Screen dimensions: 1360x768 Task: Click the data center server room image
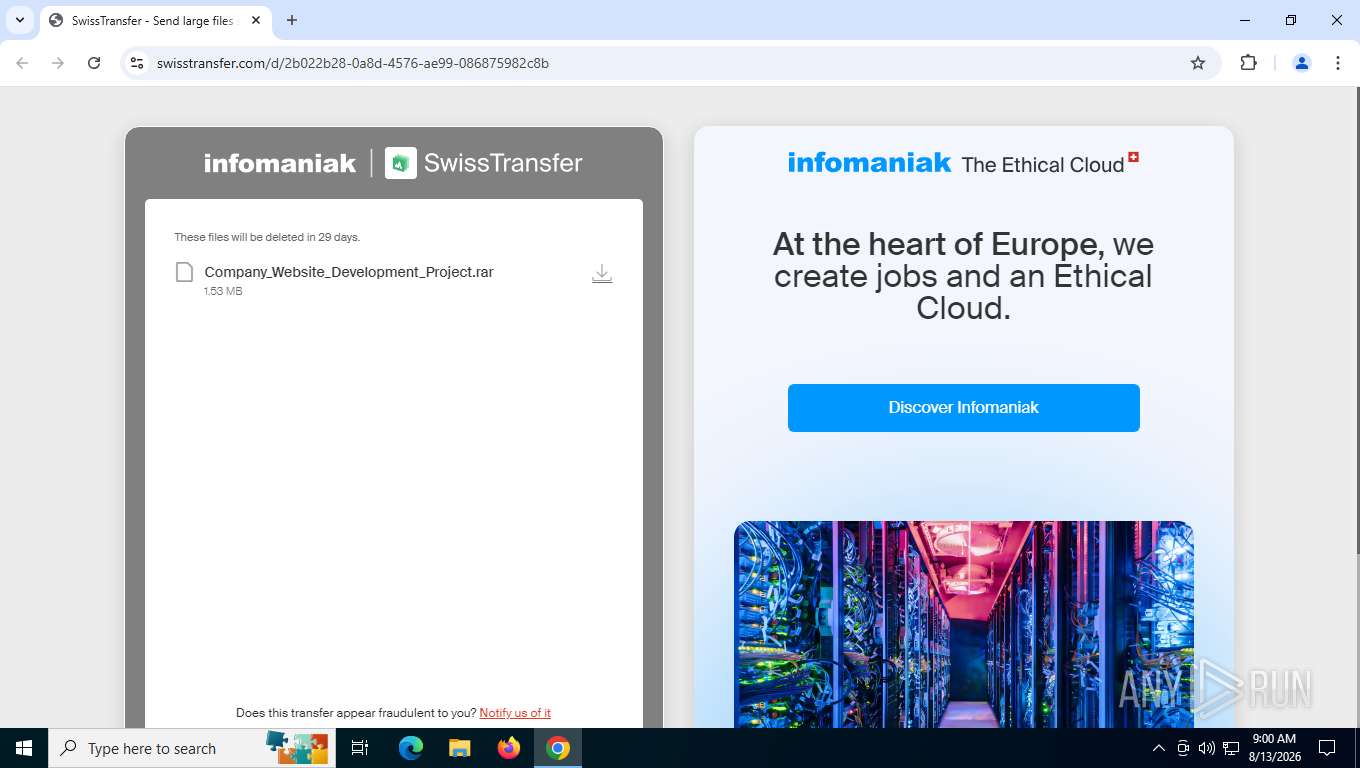click(964, 624)
